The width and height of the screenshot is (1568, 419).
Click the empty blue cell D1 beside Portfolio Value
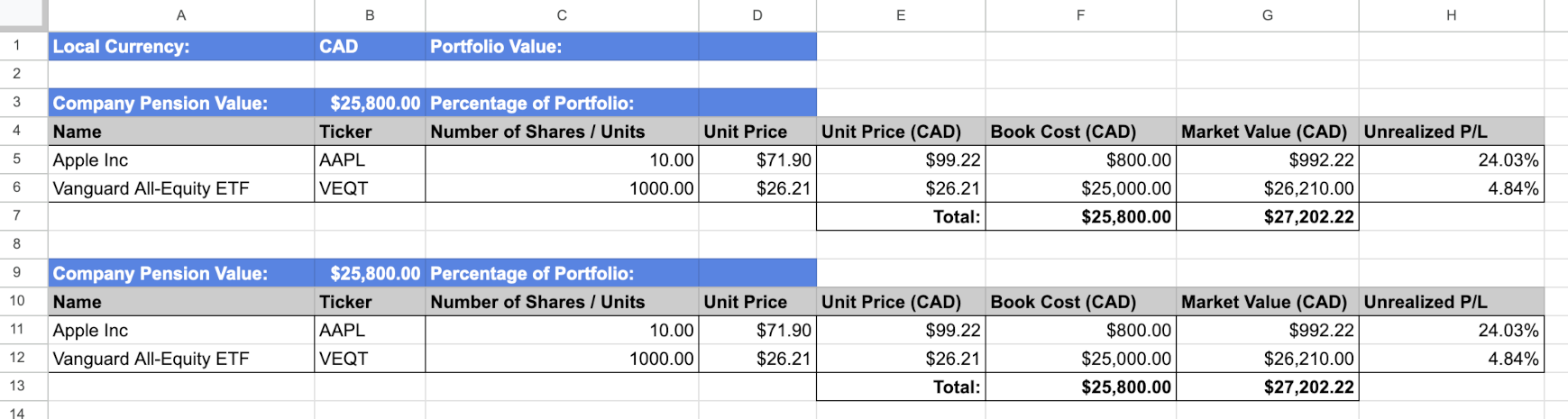(x=756, y=47)
